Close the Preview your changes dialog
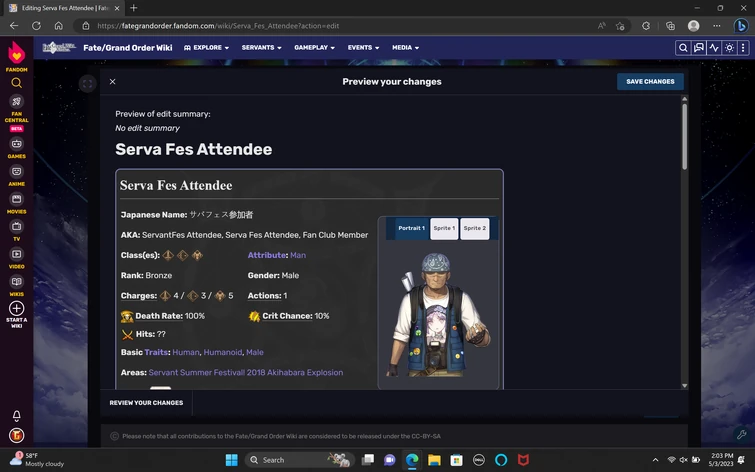 pyautogui.click(x=112, y=81)
